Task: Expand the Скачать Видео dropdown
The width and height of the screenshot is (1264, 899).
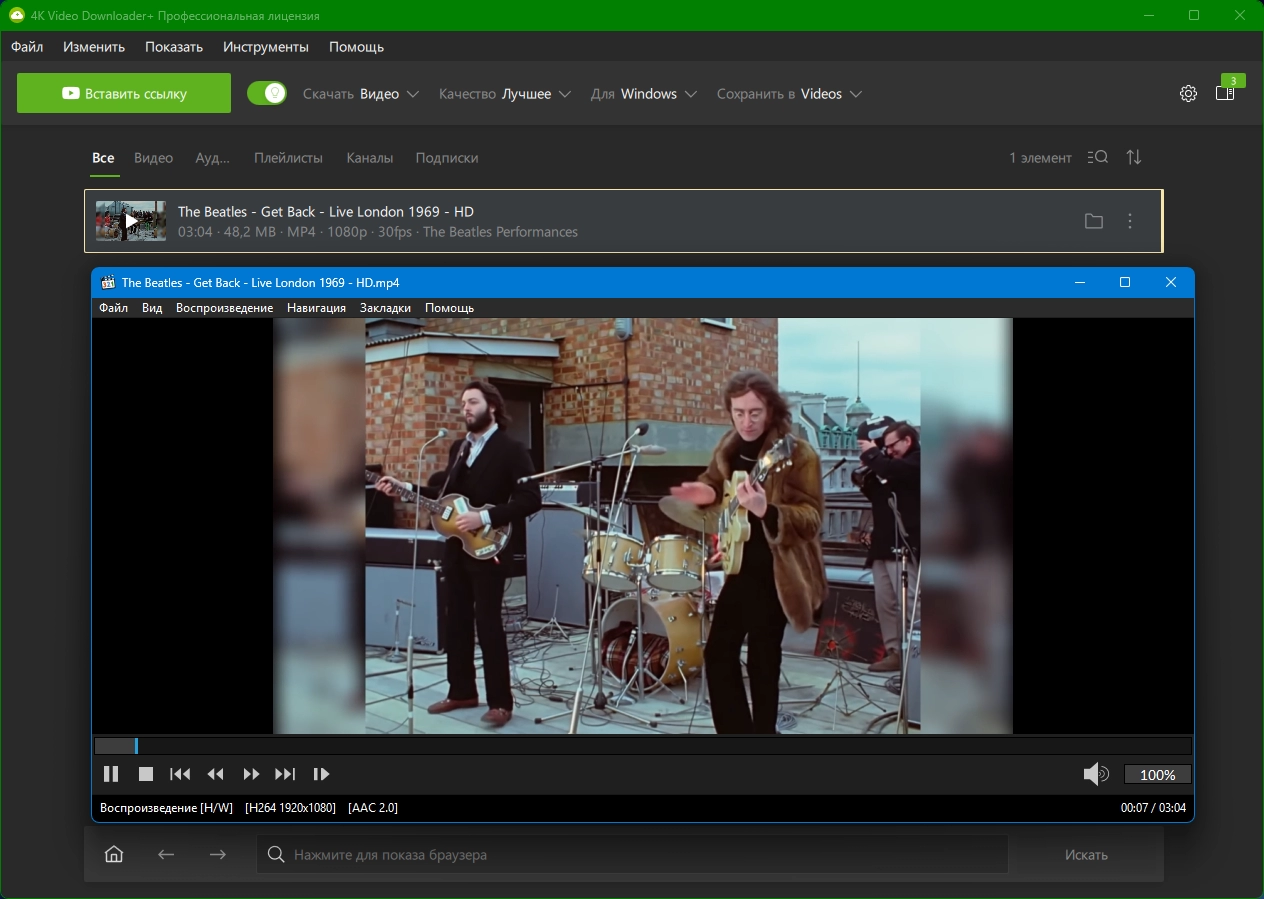Action: [361, 94]
